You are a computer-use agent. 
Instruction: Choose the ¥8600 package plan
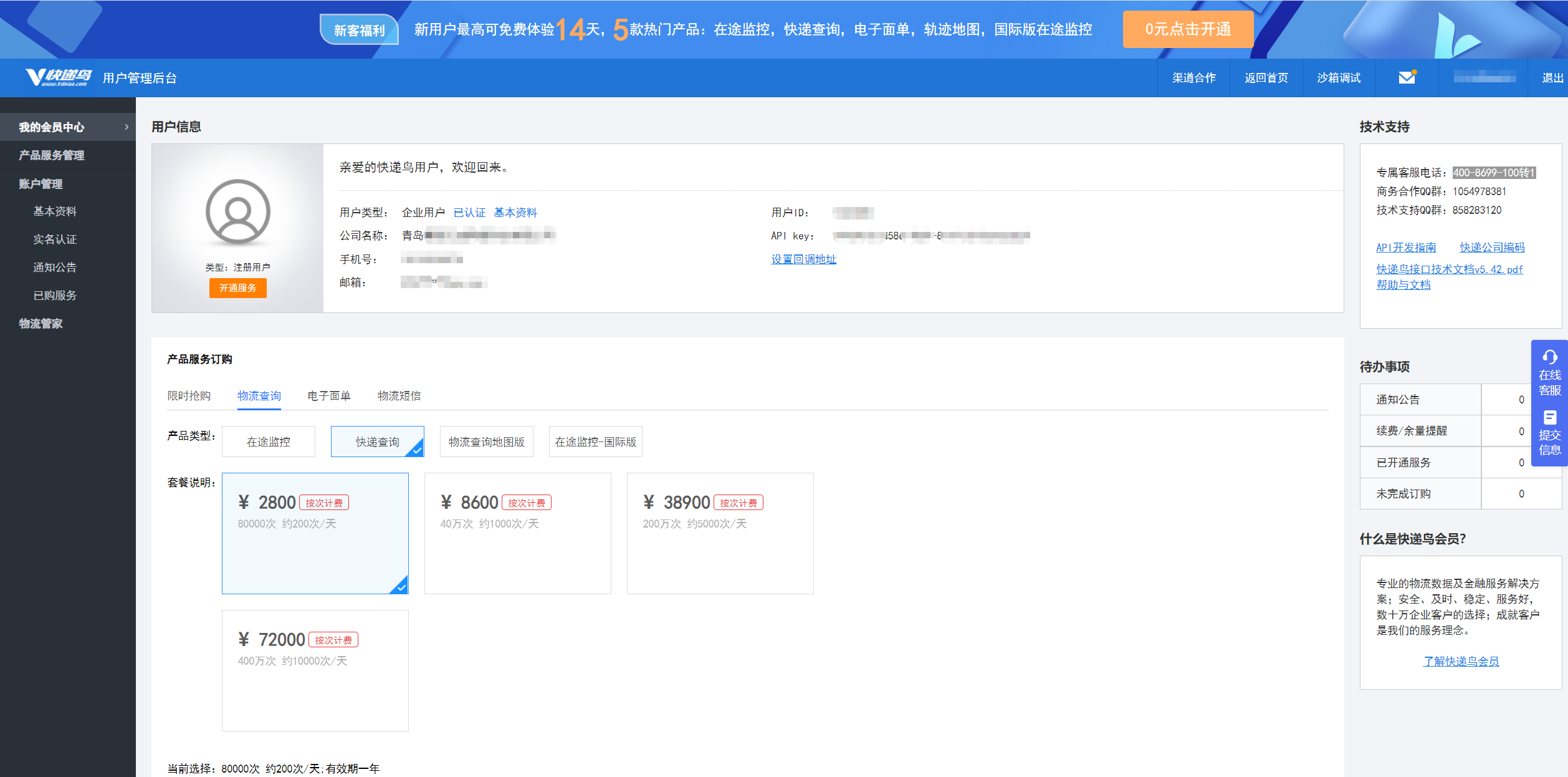pos(517,533)
